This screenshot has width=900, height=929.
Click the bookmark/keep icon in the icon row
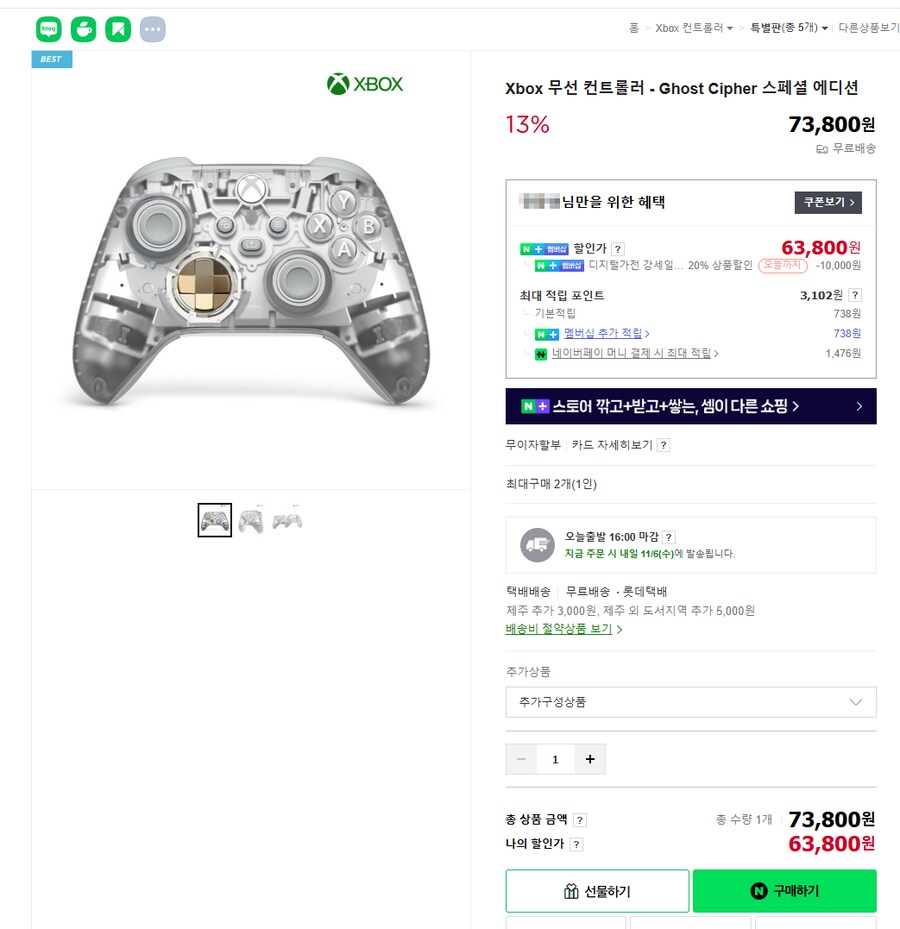118,29
